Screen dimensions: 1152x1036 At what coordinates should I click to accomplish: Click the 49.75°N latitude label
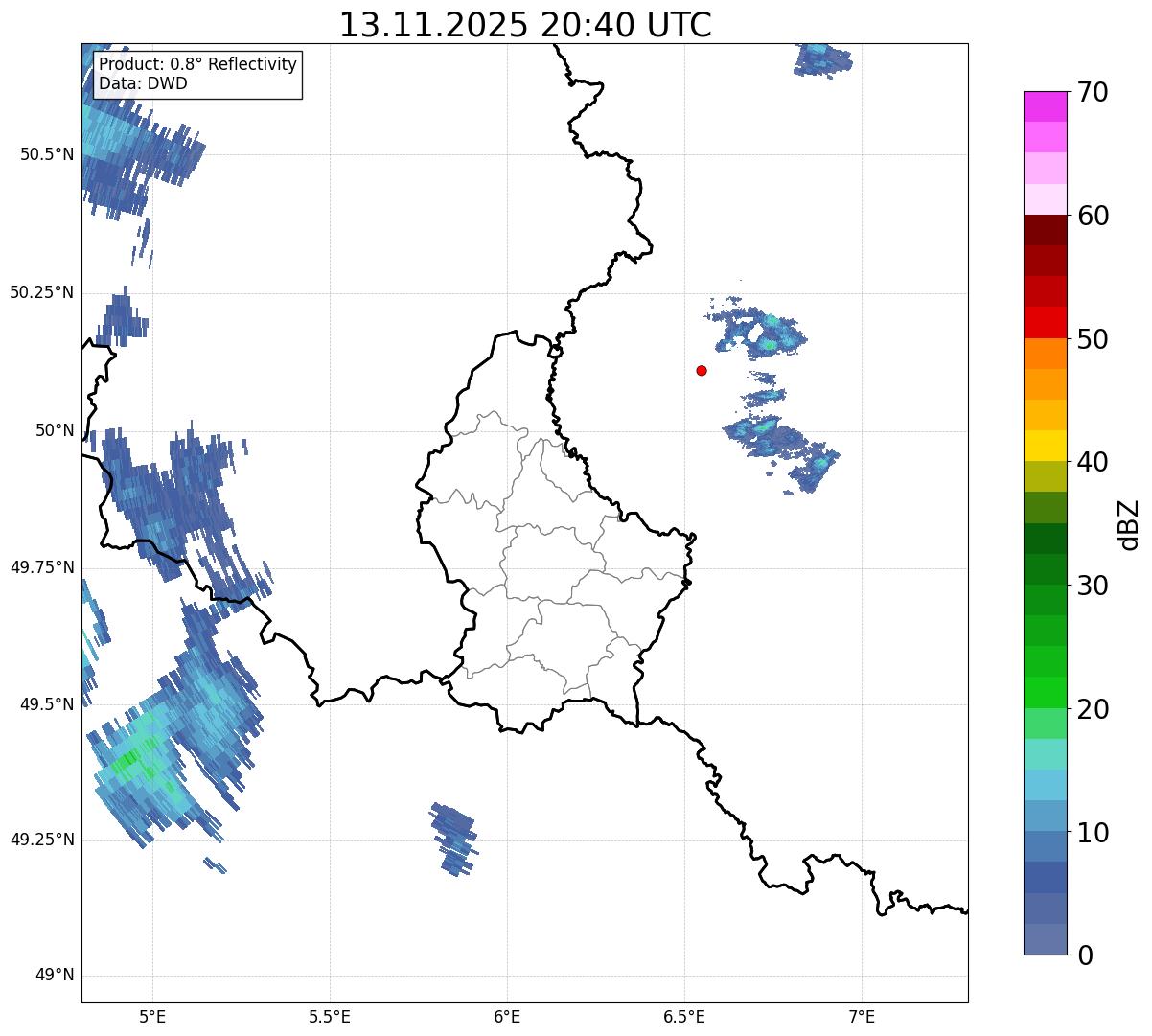pos(42,567)
